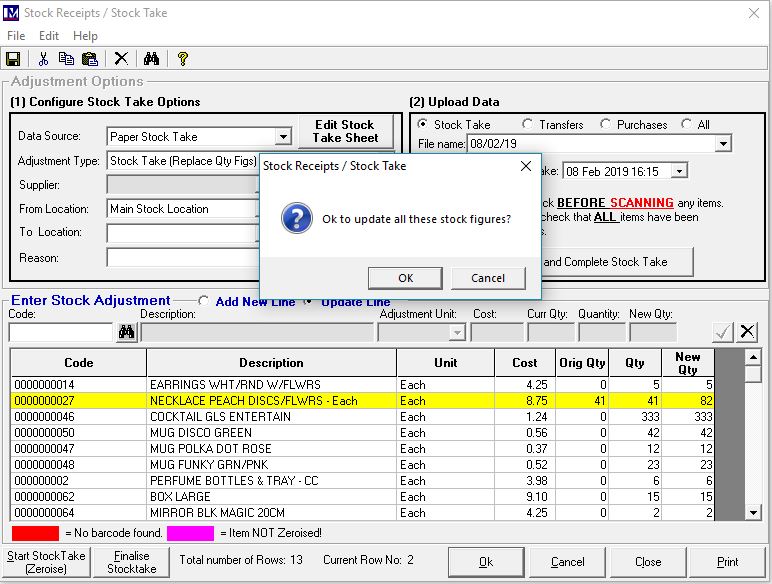Click the binoculars lookup beside Code field

point(126,333)
